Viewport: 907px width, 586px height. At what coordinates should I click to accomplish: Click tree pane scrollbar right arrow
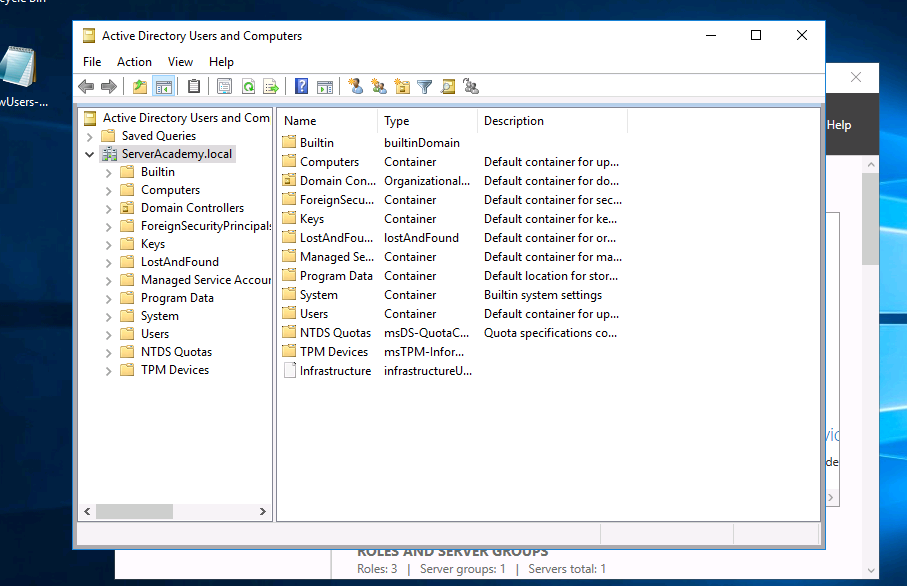(263, 511)
